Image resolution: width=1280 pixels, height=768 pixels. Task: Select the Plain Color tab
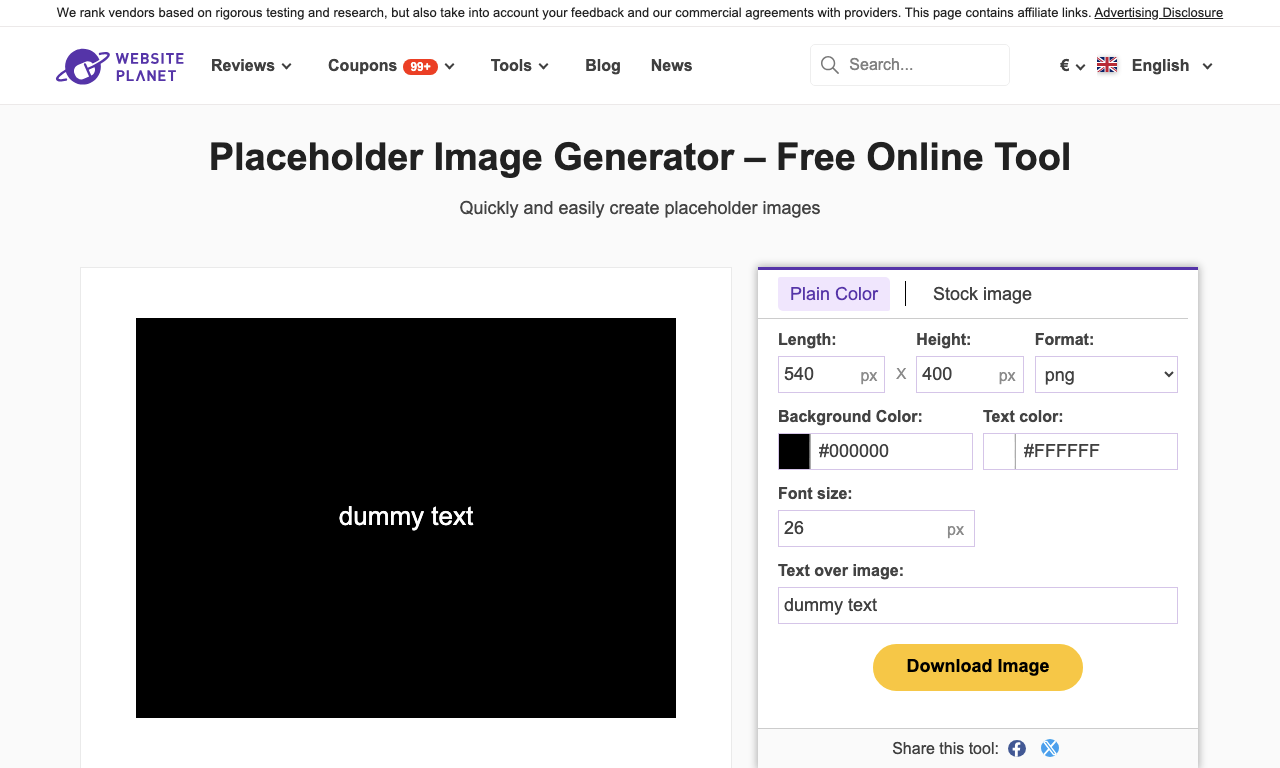point(834,294)
